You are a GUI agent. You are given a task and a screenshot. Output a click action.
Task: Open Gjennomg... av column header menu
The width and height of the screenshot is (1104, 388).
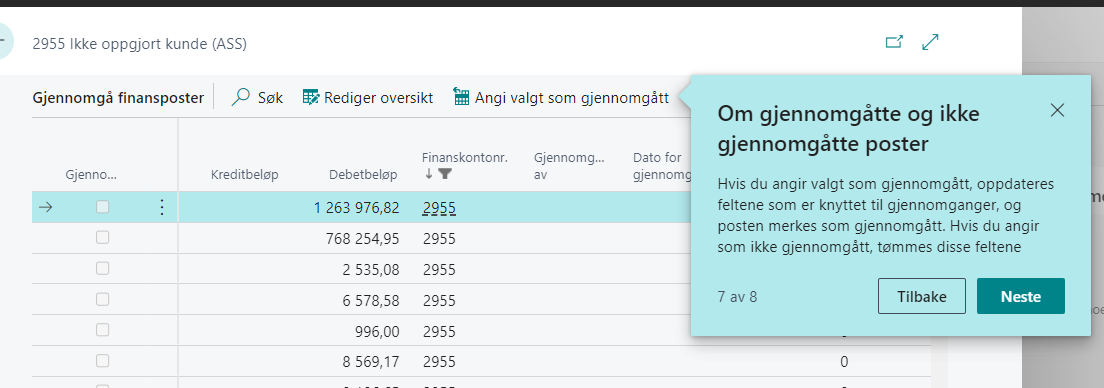click(x=569, y=166)
